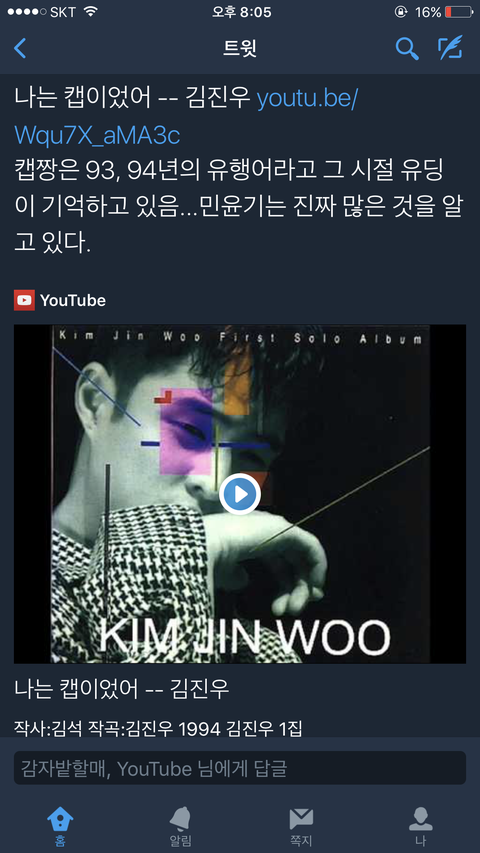The image size is (480, 853).
Task: Go back using the top-left chevron
Action: pos(20,48)
